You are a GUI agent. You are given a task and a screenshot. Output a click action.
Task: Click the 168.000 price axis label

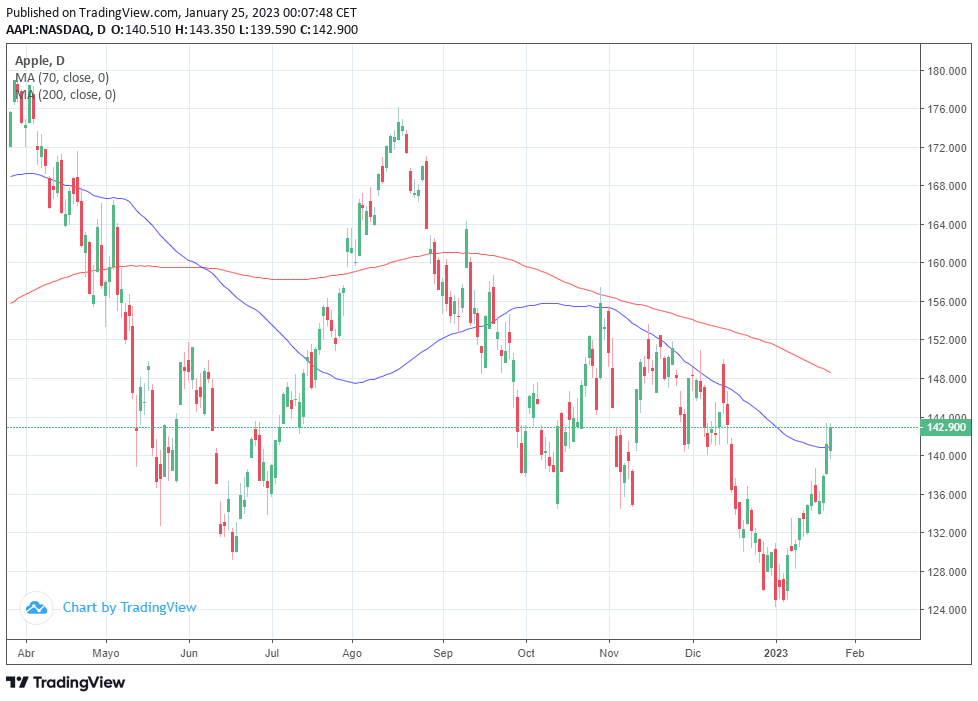[947, 186]
